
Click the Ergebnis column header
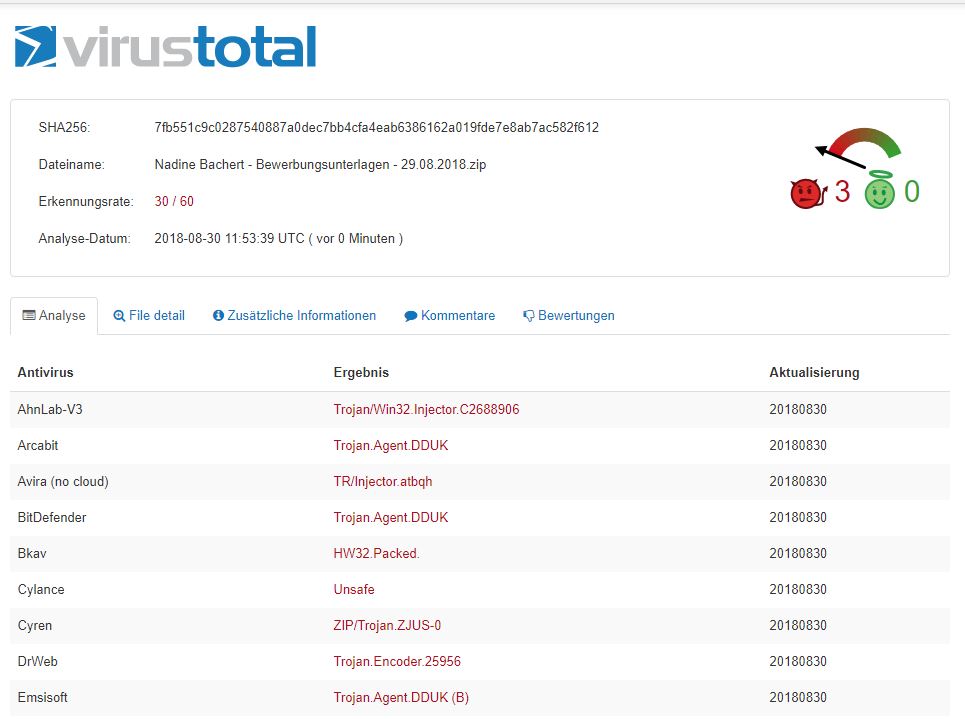click(x=361, y=372)
